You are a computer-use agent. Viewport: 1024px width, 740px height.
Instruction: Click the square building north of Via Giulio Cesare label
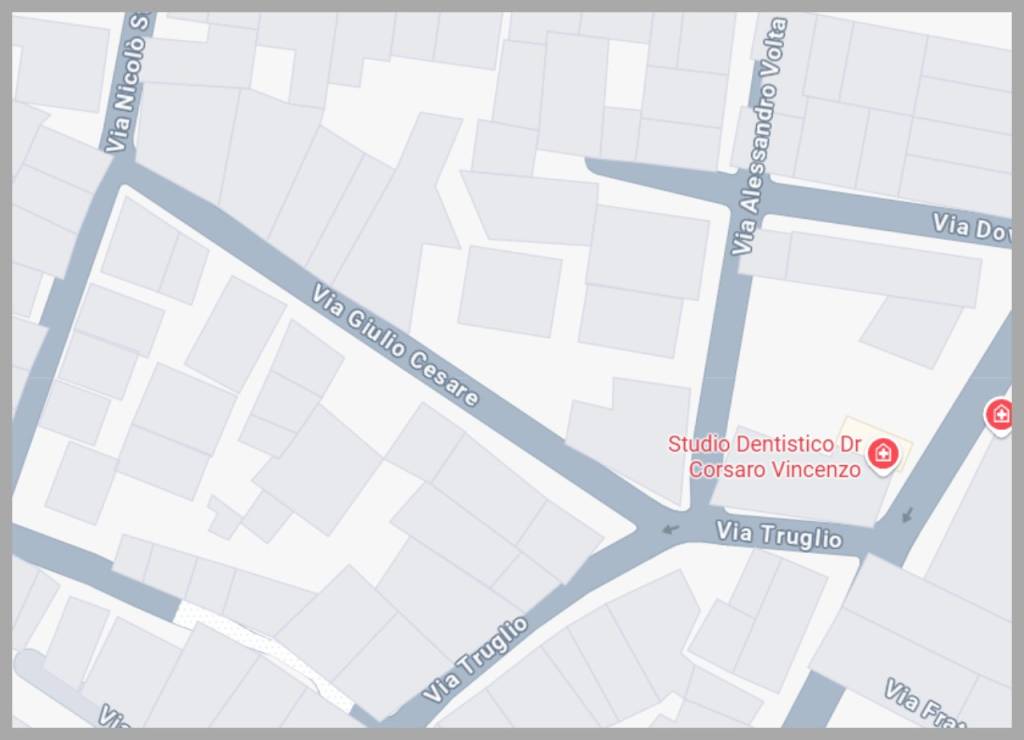[509, 292]
